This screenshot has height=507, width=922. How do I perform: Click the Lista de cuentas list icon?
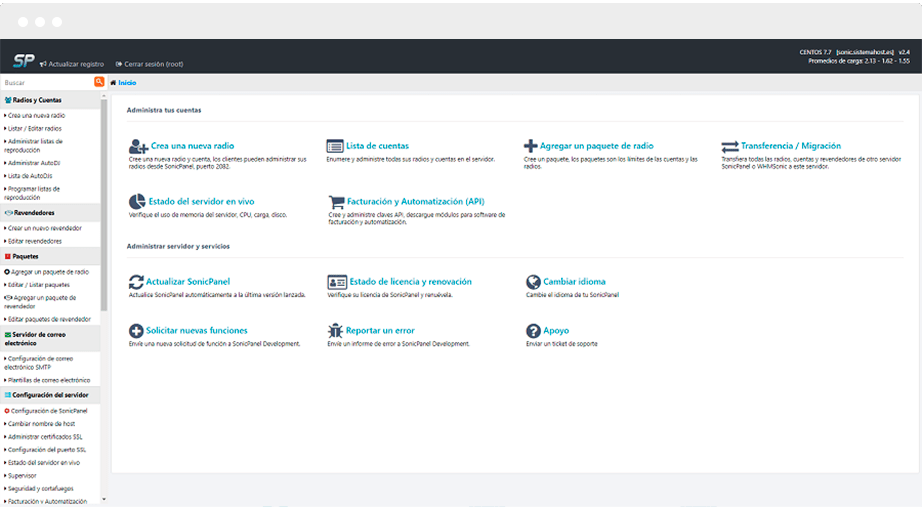coord(335,146)
